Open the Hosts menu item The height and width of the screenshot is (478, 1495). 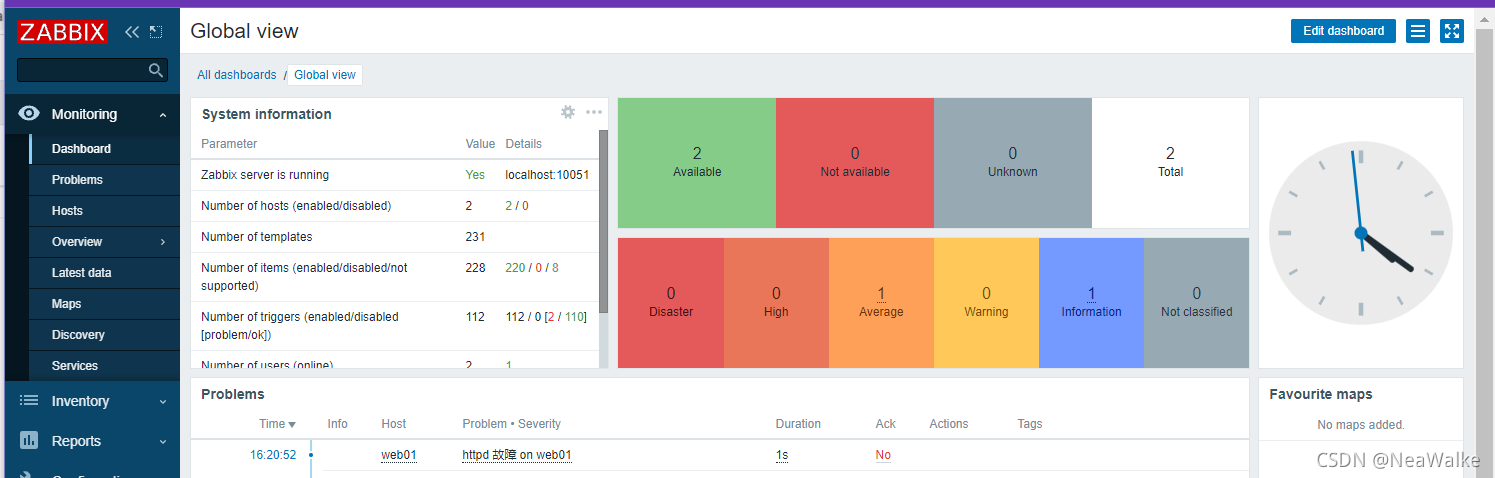(x=105, y=211)
